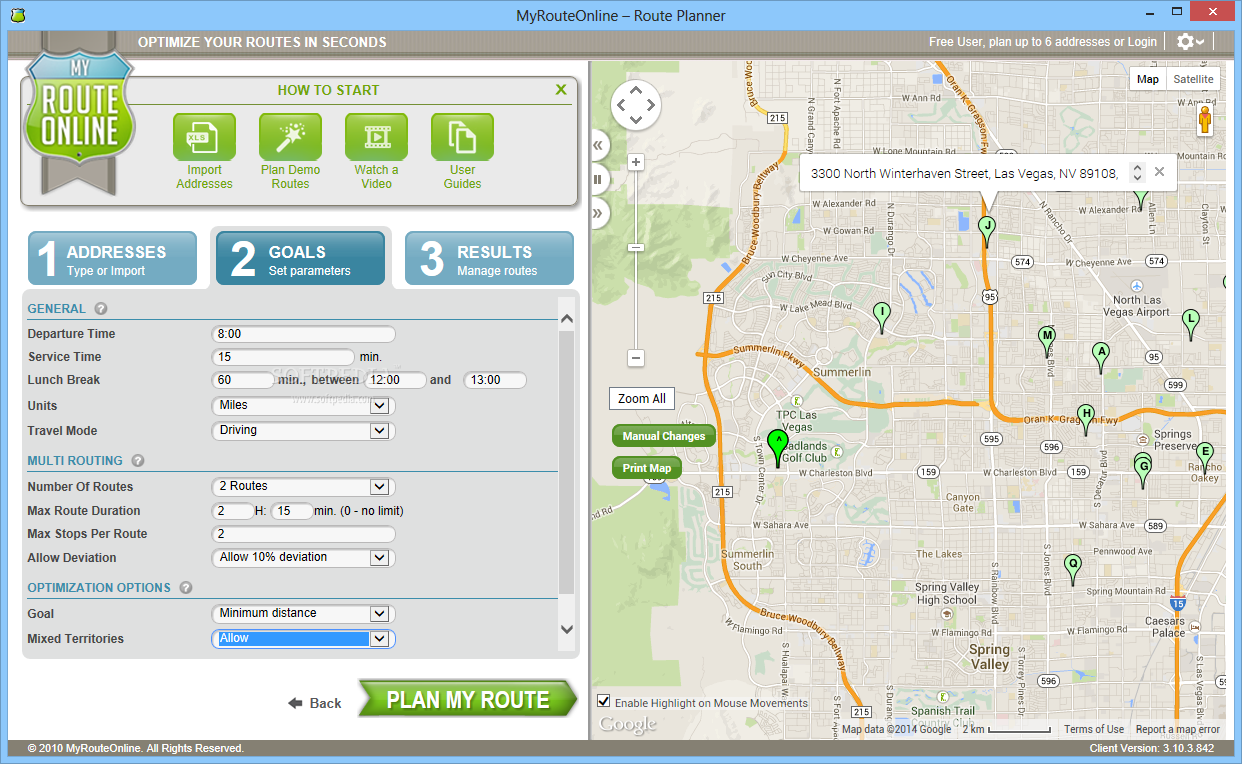The width and height of the screenshot is (1242, 764).
Task: Open the Mixed Territories dropdown
Action: tap(304, 639)
